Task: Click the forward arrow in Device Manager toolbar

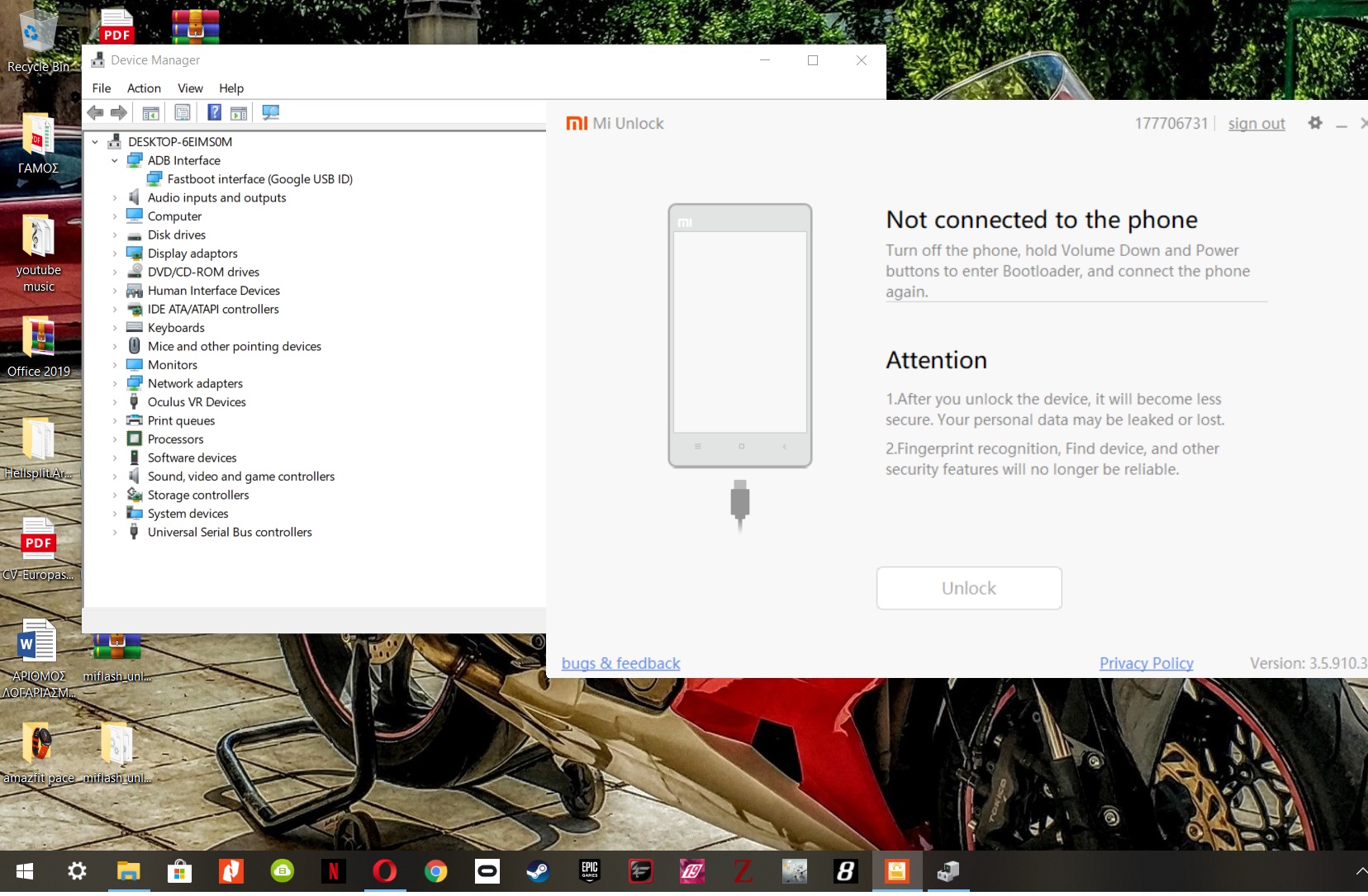Action: pos(119,112)
